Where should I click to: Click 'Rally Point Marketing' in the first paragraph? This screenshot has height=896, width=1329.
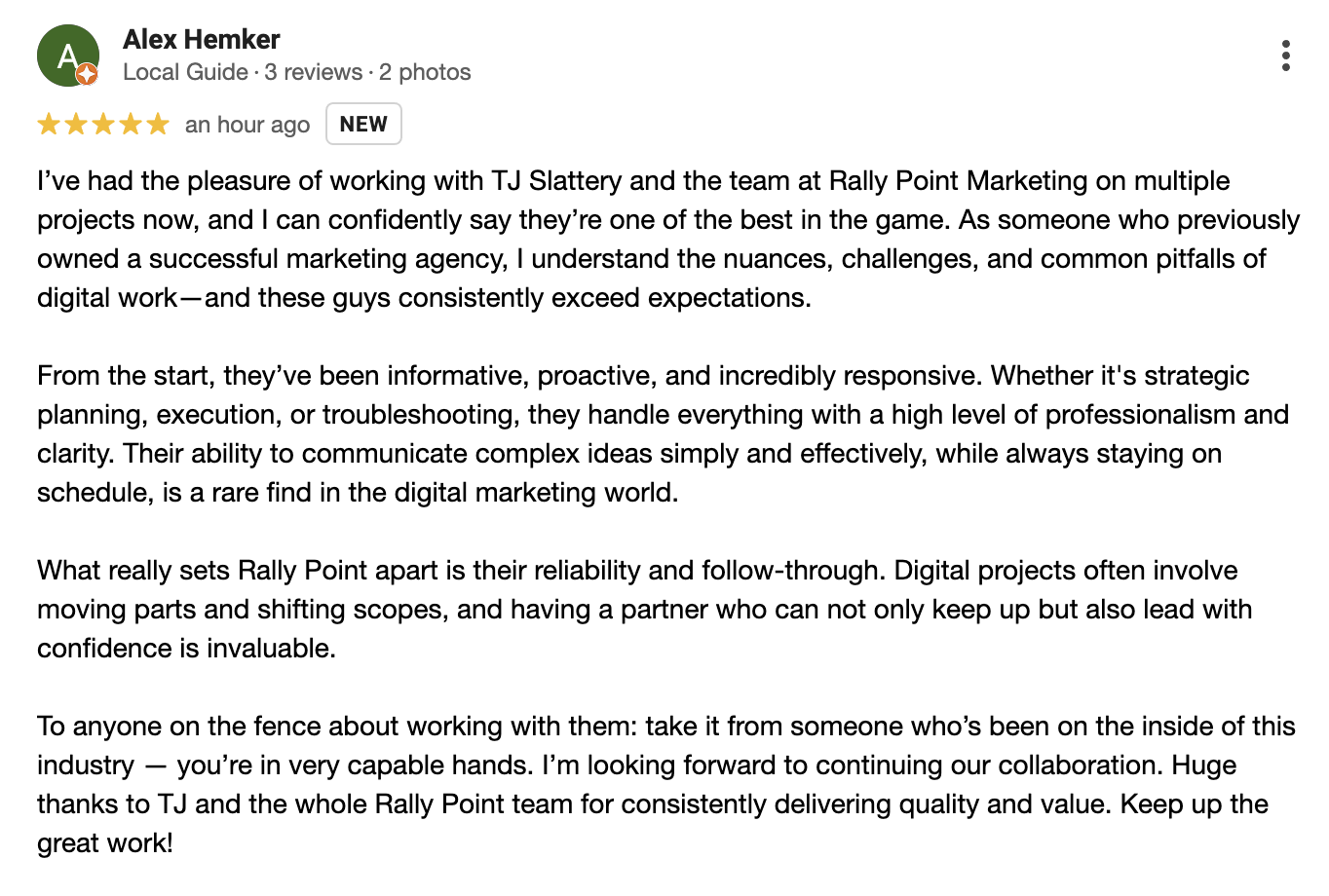pyautogui.click(x=958, y=181)
